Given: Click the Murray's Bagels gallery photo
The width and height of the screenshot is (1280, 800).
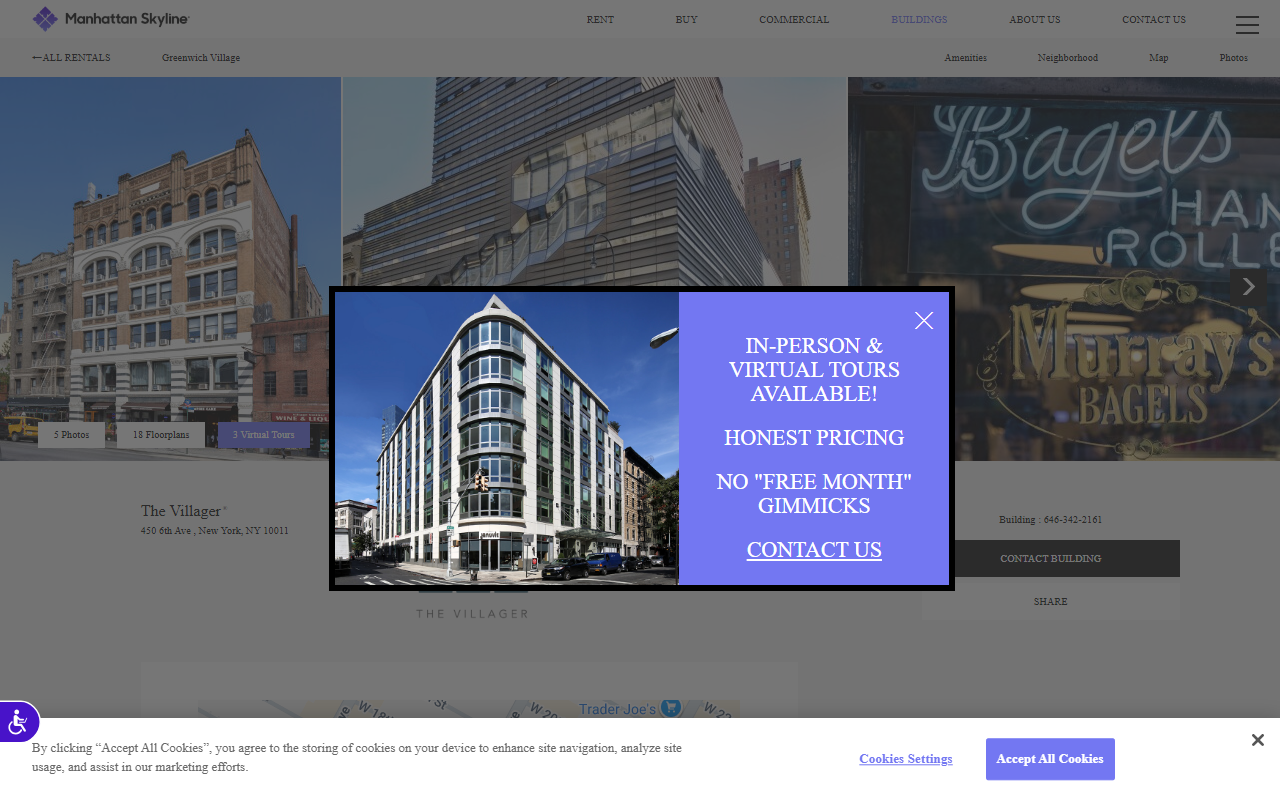Looking at the screenshot, I should click(1064, 269).
